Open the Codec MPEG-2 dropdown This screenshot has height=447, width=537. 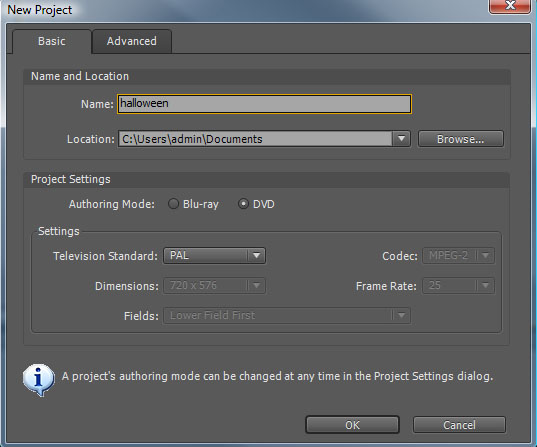pos(459,256)
